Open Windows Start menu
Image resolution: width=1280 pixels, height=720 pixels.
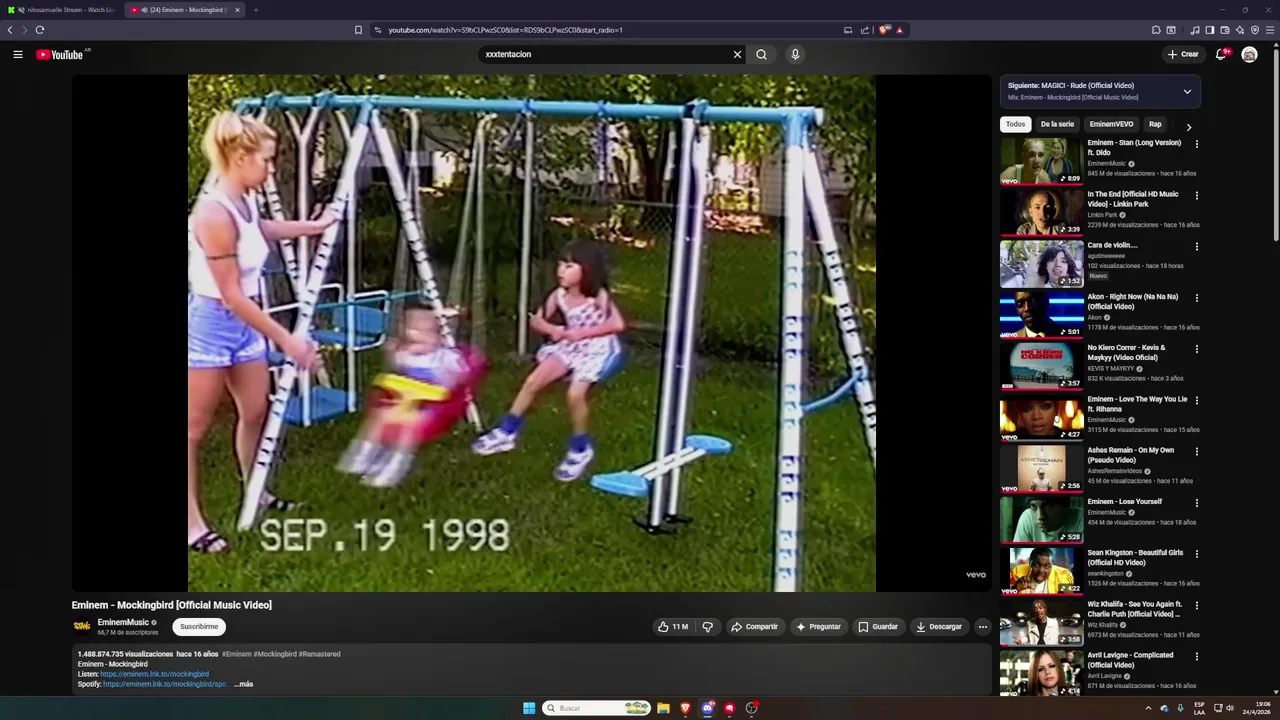tap(529, 708)
